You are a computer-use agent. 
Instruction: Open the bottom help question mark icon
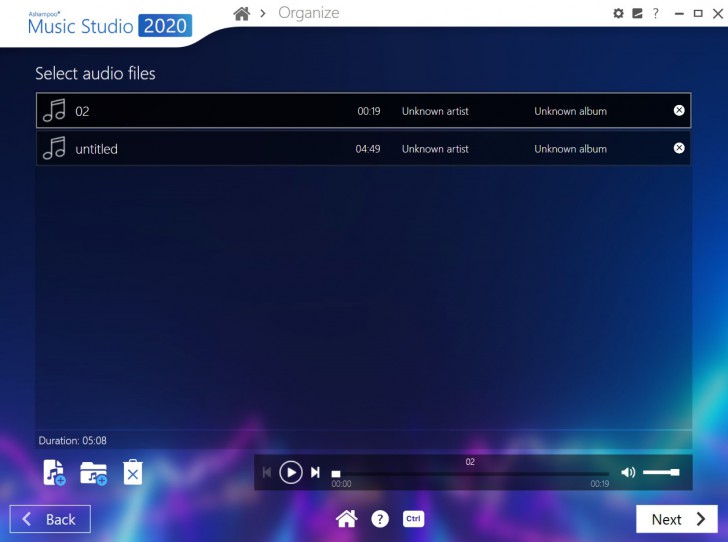[x=380, y=519]
